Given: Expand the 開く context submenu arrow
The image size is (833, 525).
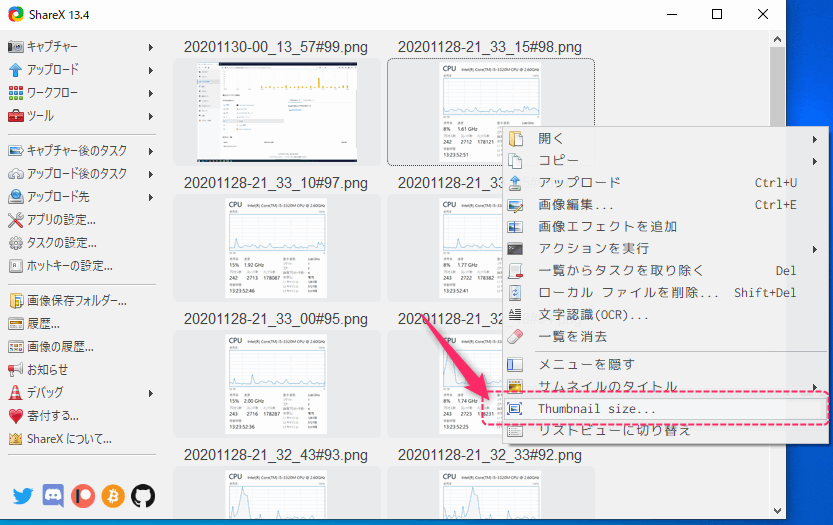Looking at the screenshot, I should (x=814, y=139).
